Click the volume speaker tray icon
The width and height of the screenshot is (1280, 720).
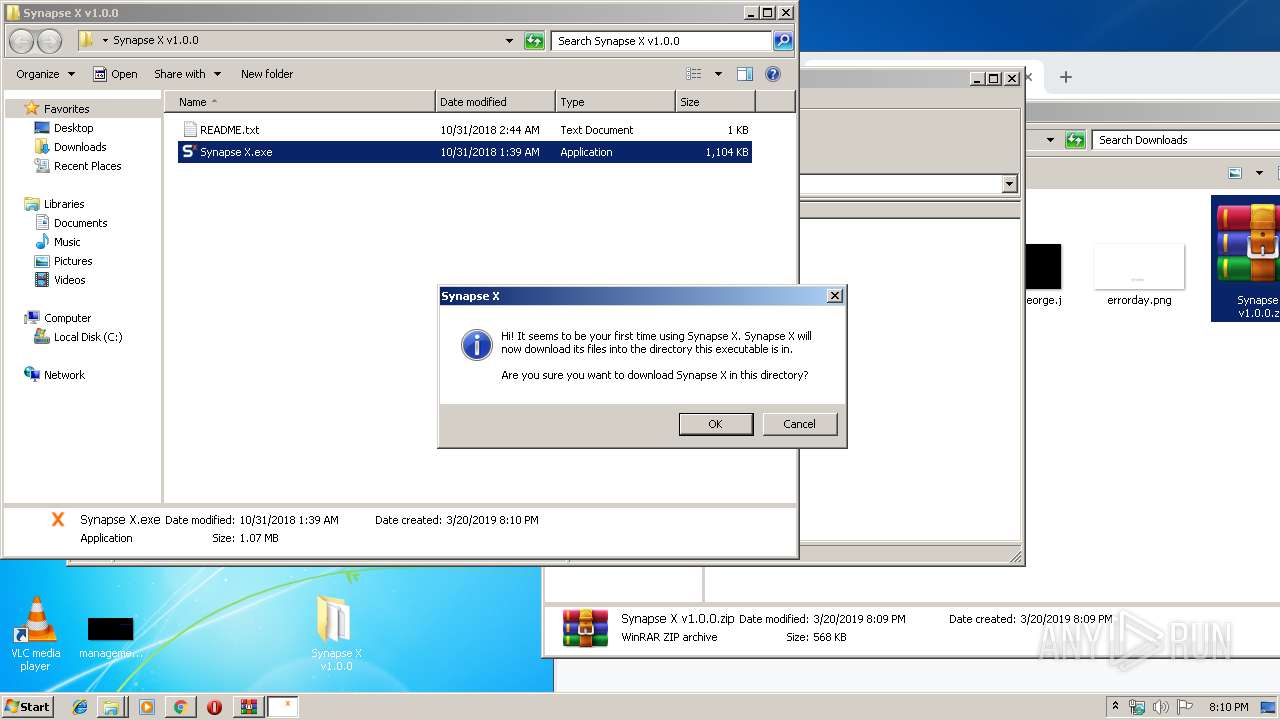click(x=1162, y=707)
